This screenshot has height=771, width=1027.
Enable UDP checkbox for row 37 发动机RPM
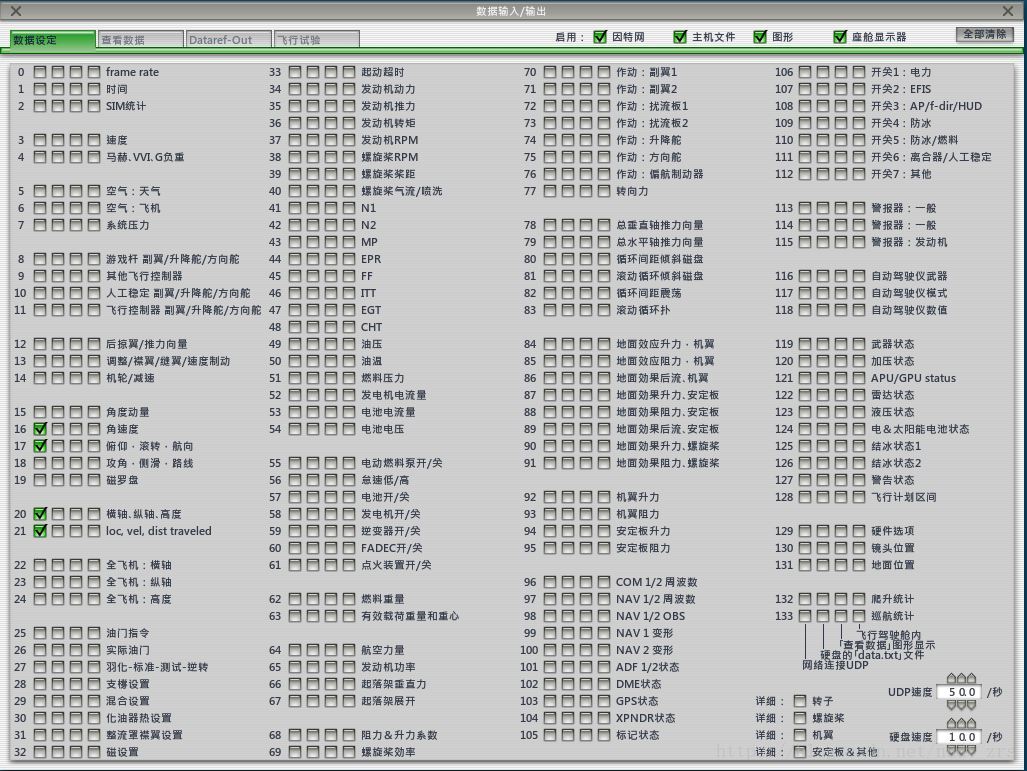tap(295, 140)
